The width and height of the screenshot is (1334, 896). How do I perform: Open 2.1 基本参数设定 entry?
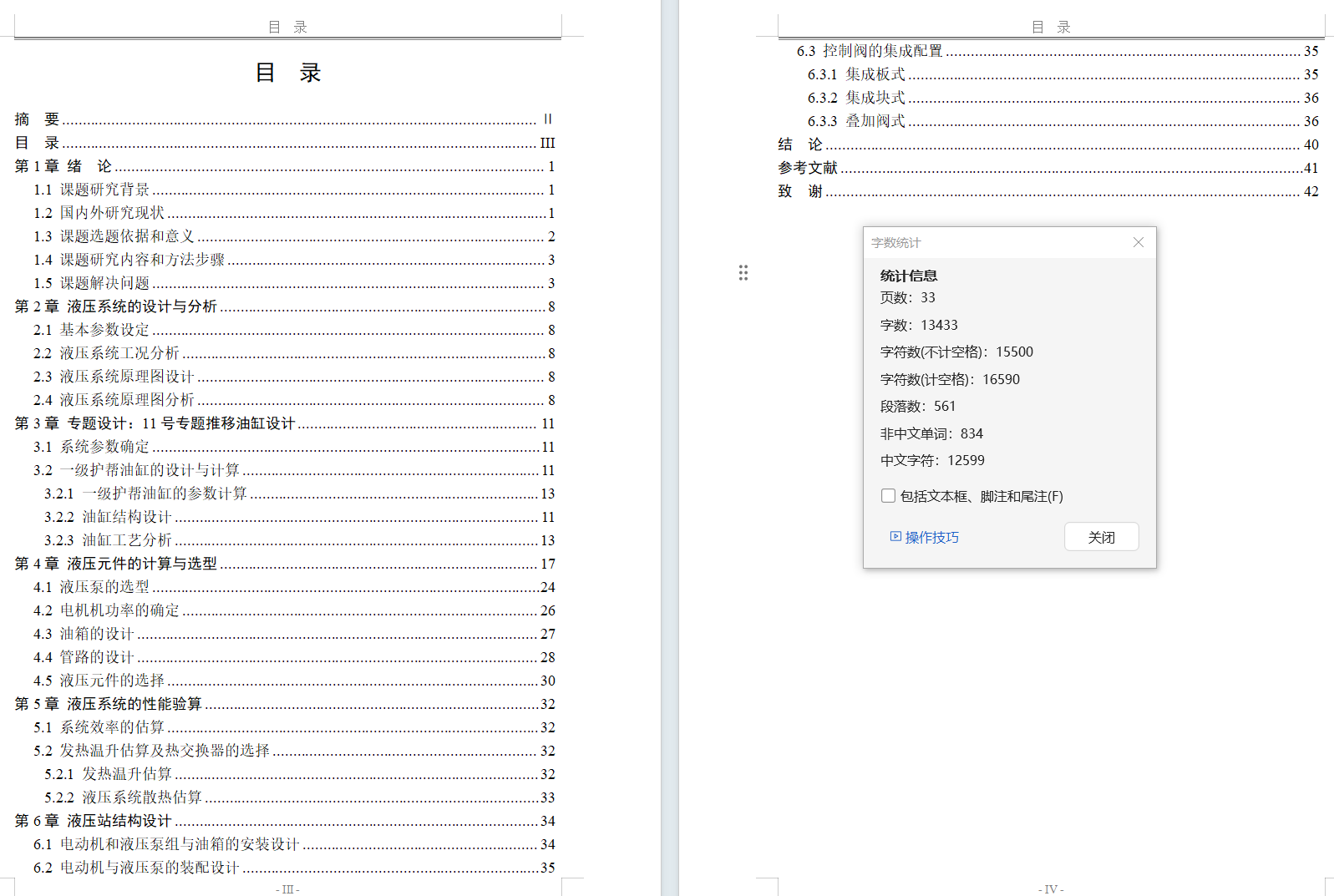294,330
